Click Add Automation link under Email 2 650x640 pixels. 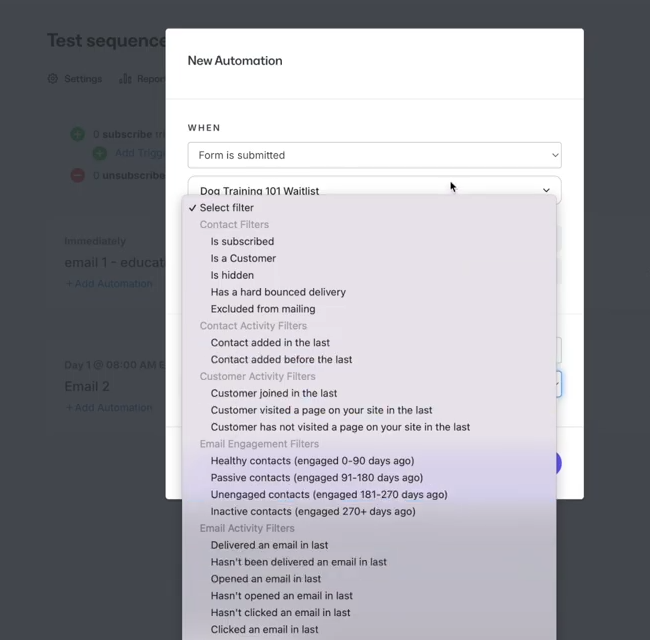(109, 407)
